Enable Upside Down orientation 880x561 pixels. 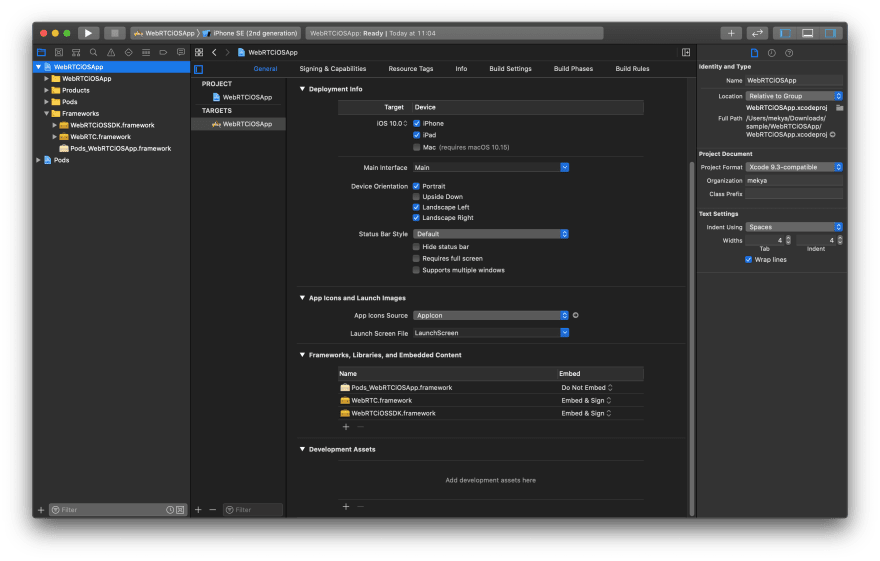416,197
